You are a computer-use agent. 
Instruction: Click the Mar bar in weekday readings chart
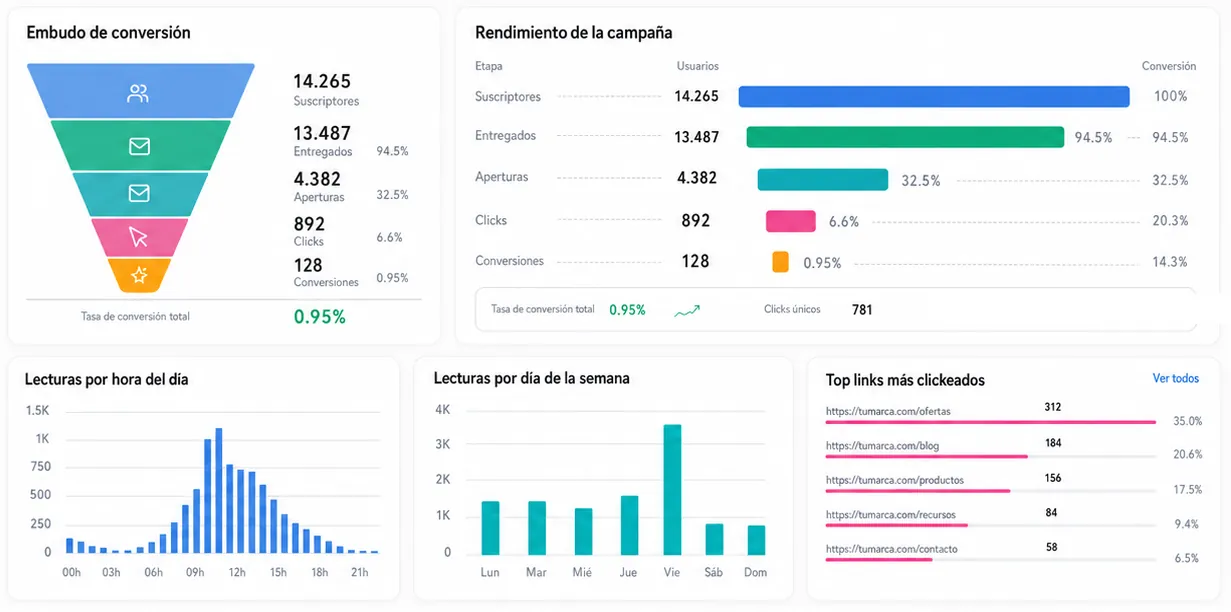pyautogui.click(x=537, y=528)
